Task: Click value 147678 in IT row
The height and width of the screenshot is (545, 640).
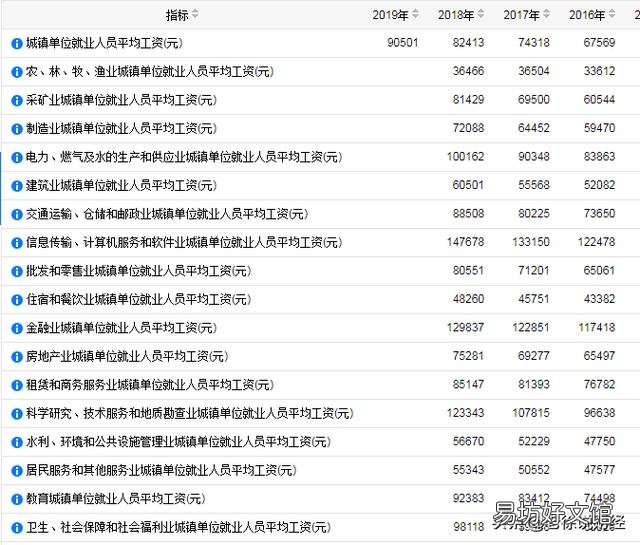Action: (465, 242)
